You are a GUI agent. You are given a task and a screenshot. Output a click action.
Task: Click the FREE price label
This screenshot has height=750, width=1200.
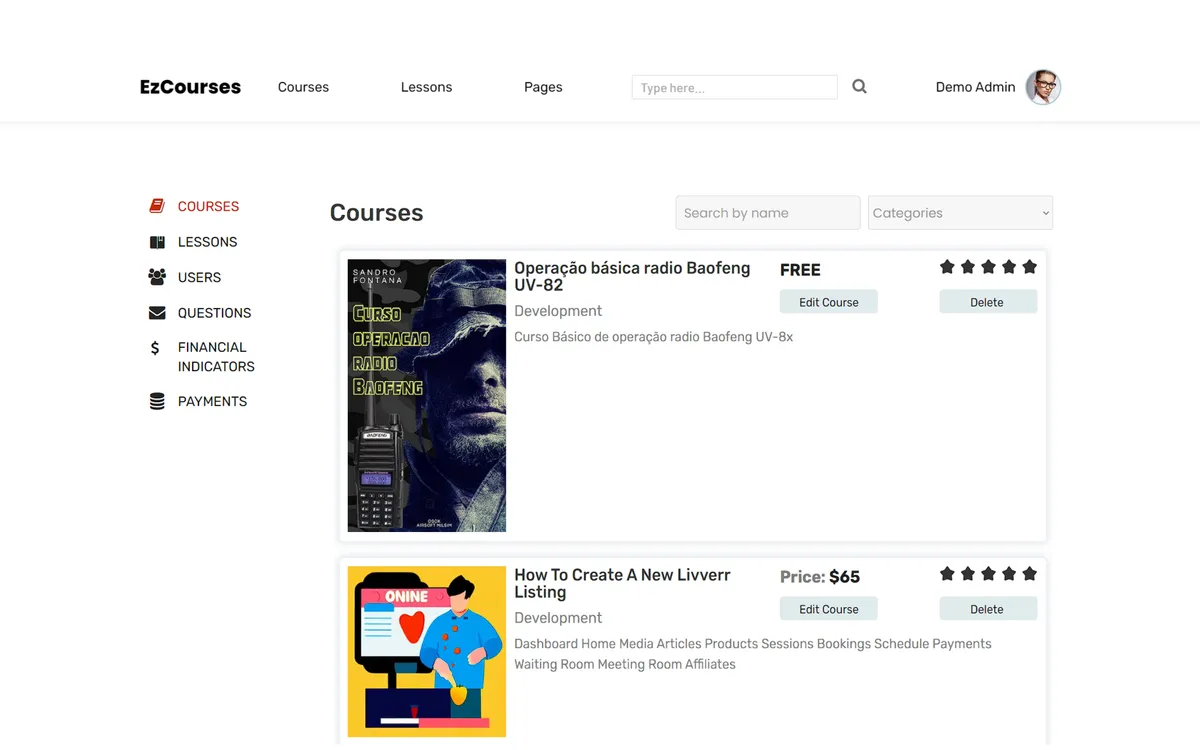click(800, 270)
